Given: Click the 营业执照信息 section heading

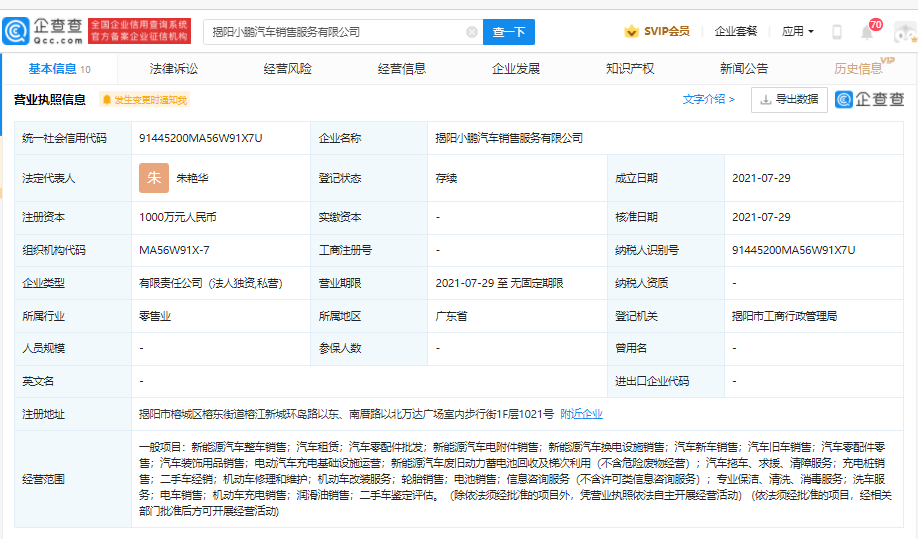Looking at the screenshot, I should click(x=50, y=100).
